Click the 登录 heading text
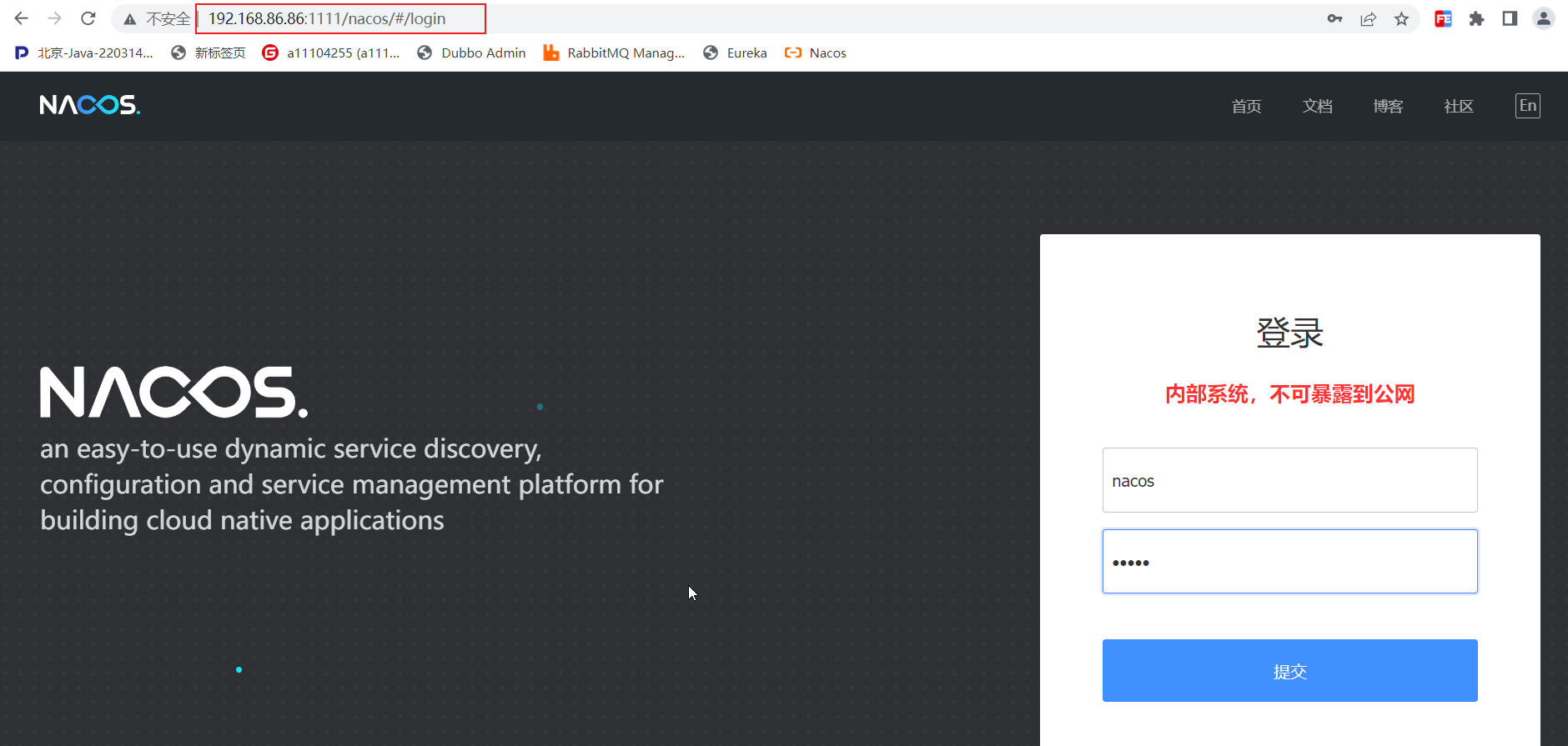This screenshot has height=746, width=1568. click(1289, 333)
